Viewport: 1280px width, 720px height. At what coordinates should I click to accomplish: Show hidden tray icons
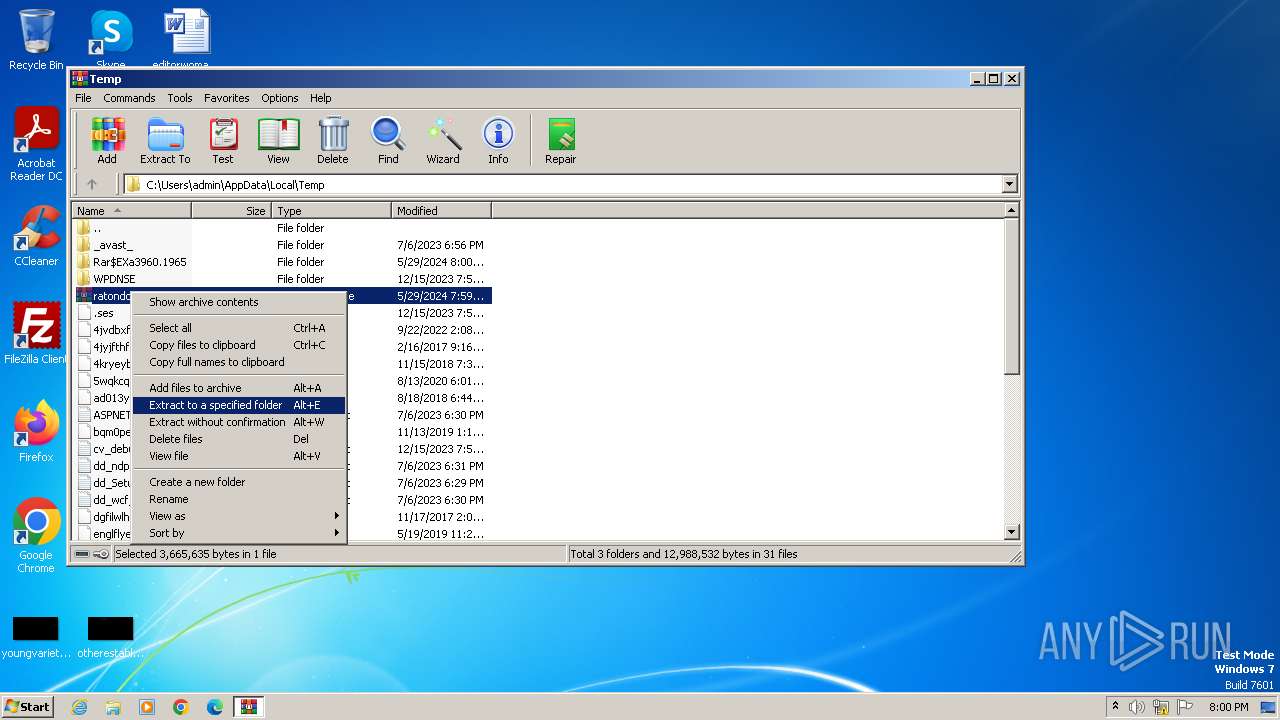[x=1115, y=707]
